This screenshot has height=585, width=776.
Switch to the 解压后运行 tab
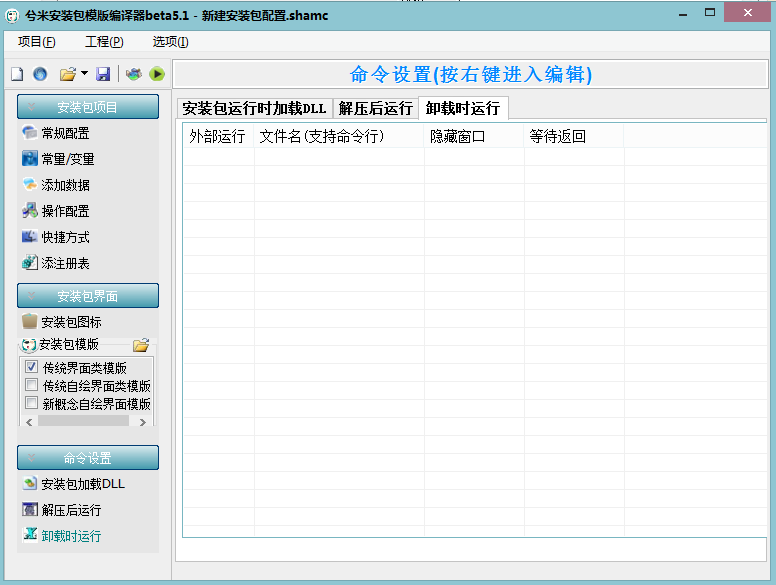pyautogui.click(x=375, y=108)
